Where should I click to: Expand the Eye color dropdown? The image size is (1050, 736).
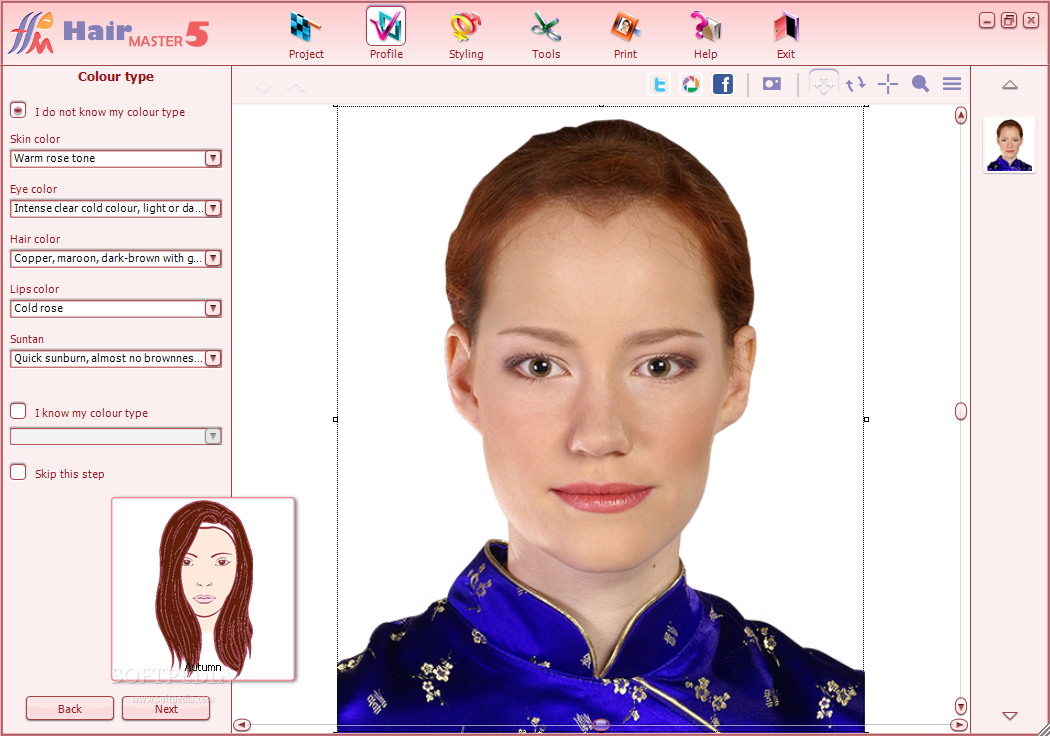(x=213, y=208)
